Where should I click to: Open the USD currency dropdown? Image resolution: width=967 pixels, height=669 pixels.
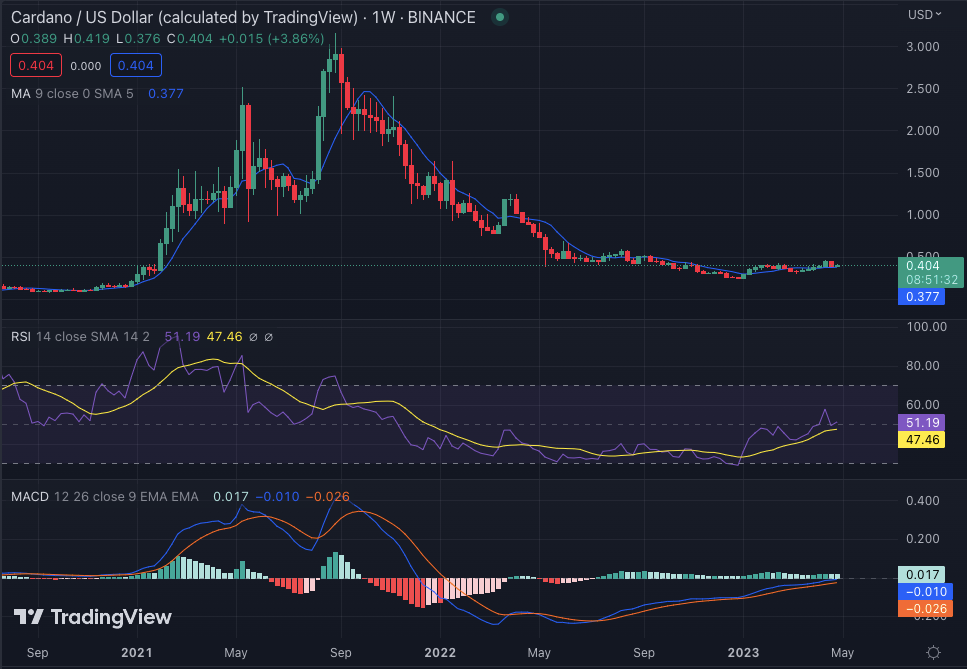tap(924, 14)
